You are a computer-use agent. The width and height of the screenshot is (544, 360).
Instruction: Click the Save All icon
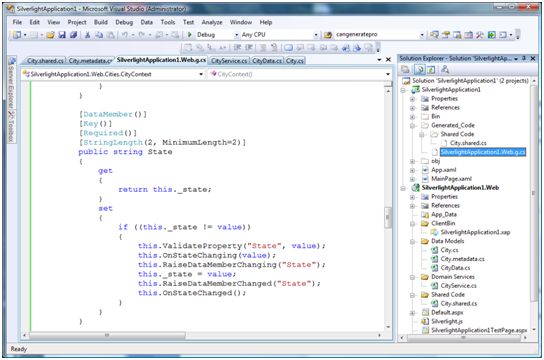pyautogui.click(x=73, y=35)
